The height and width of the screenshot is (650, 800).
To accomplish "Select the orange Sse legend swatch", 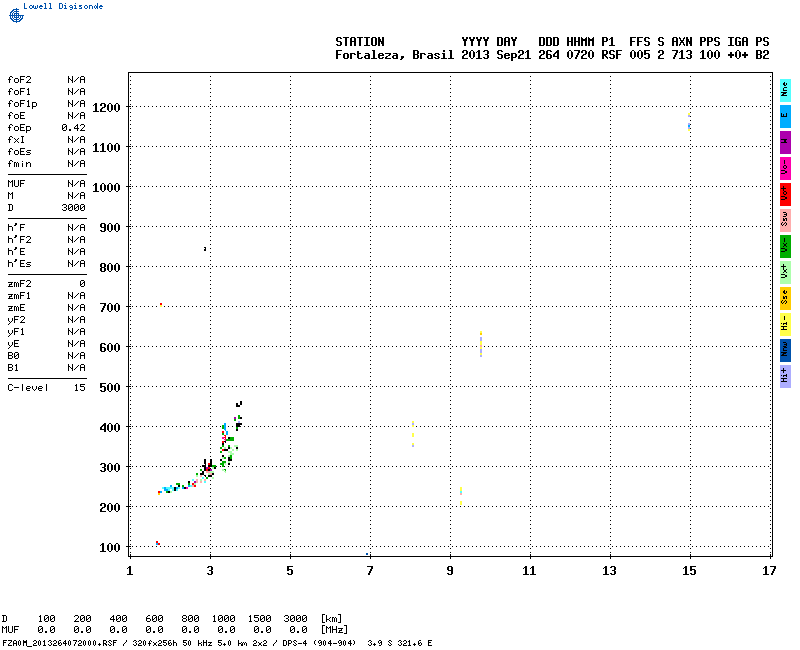I will 785,299.
